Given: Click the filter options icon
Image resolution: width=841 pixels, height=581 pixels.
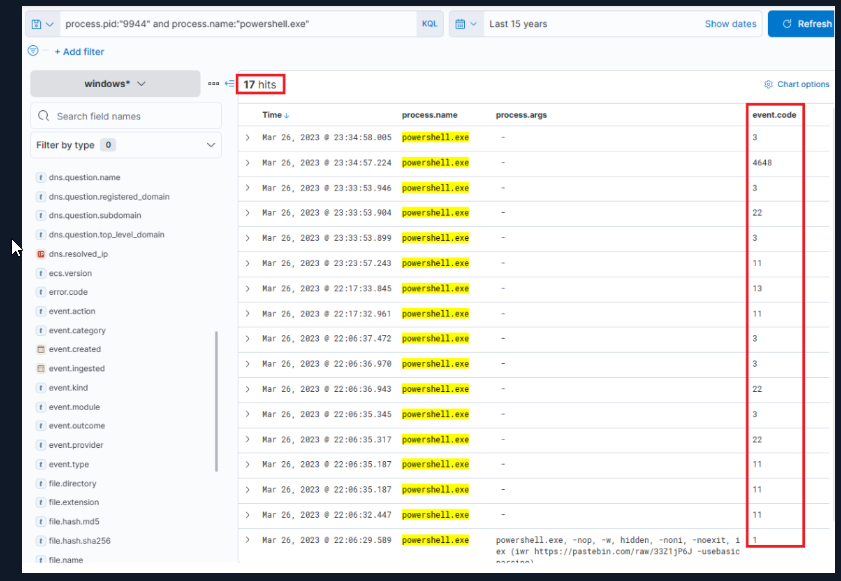Looking at the screenshot, I should (x=33, y=50).
